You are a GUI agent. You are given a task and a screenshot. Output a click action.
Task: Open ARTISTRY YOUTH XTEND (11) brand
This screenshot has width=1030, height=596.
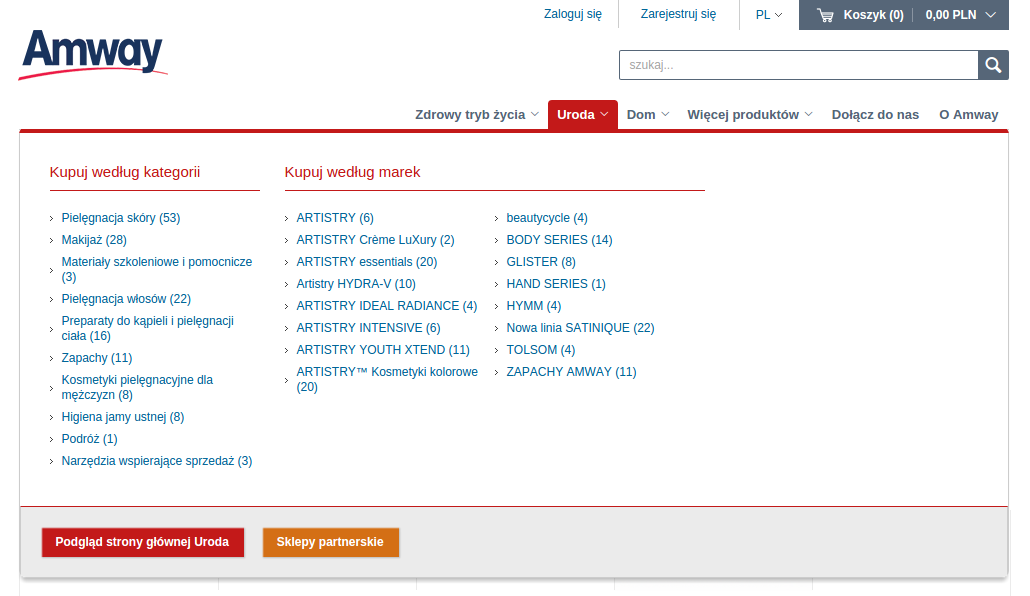tap(383, 350)
